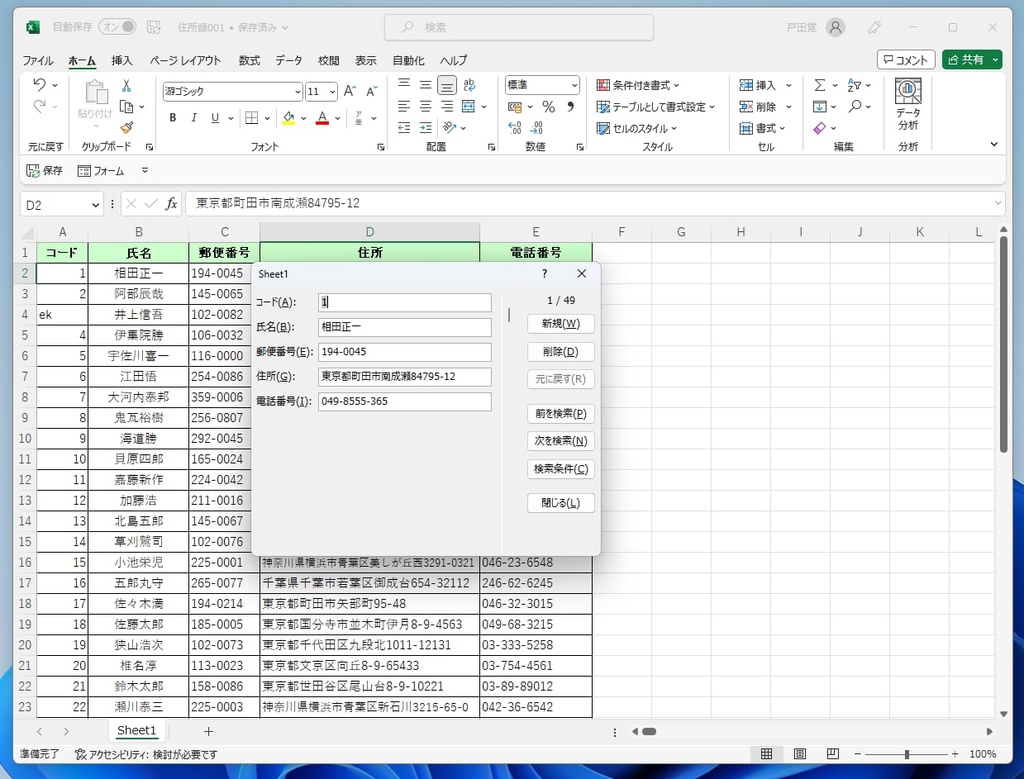Screen dimensions: 1024x779
Task: Click the Undo arrow icon
Action: point(40,85)
